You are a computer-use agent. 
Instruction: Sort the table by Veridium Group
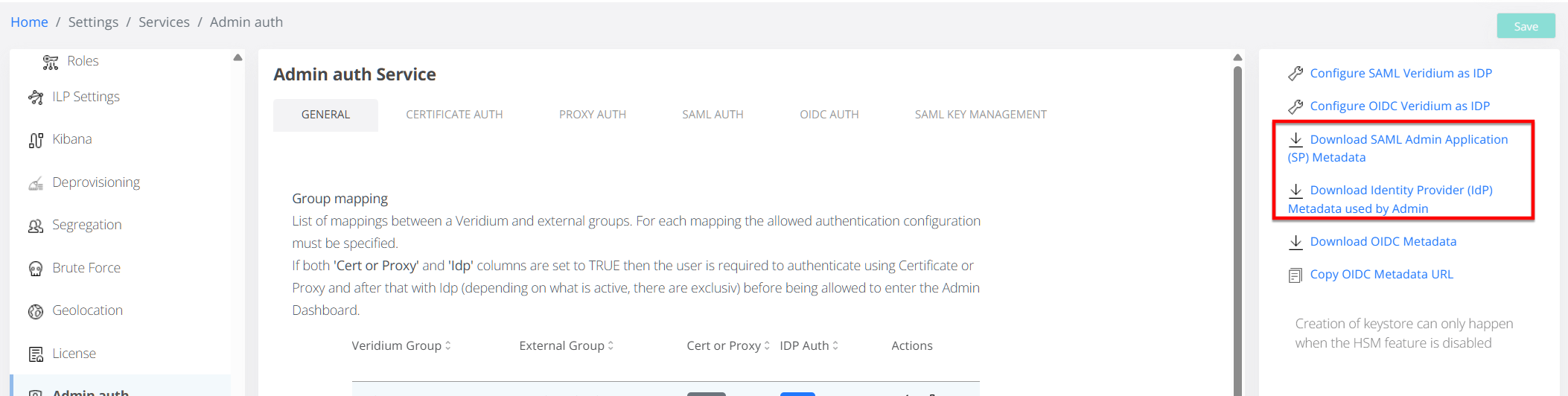447,346
